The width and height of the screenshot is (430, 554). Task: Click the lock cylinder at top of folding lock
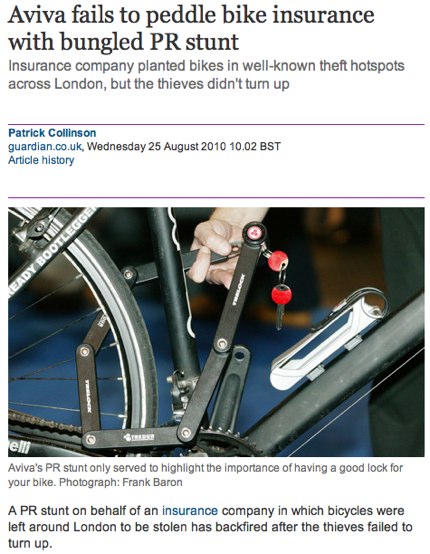point(254,232)
